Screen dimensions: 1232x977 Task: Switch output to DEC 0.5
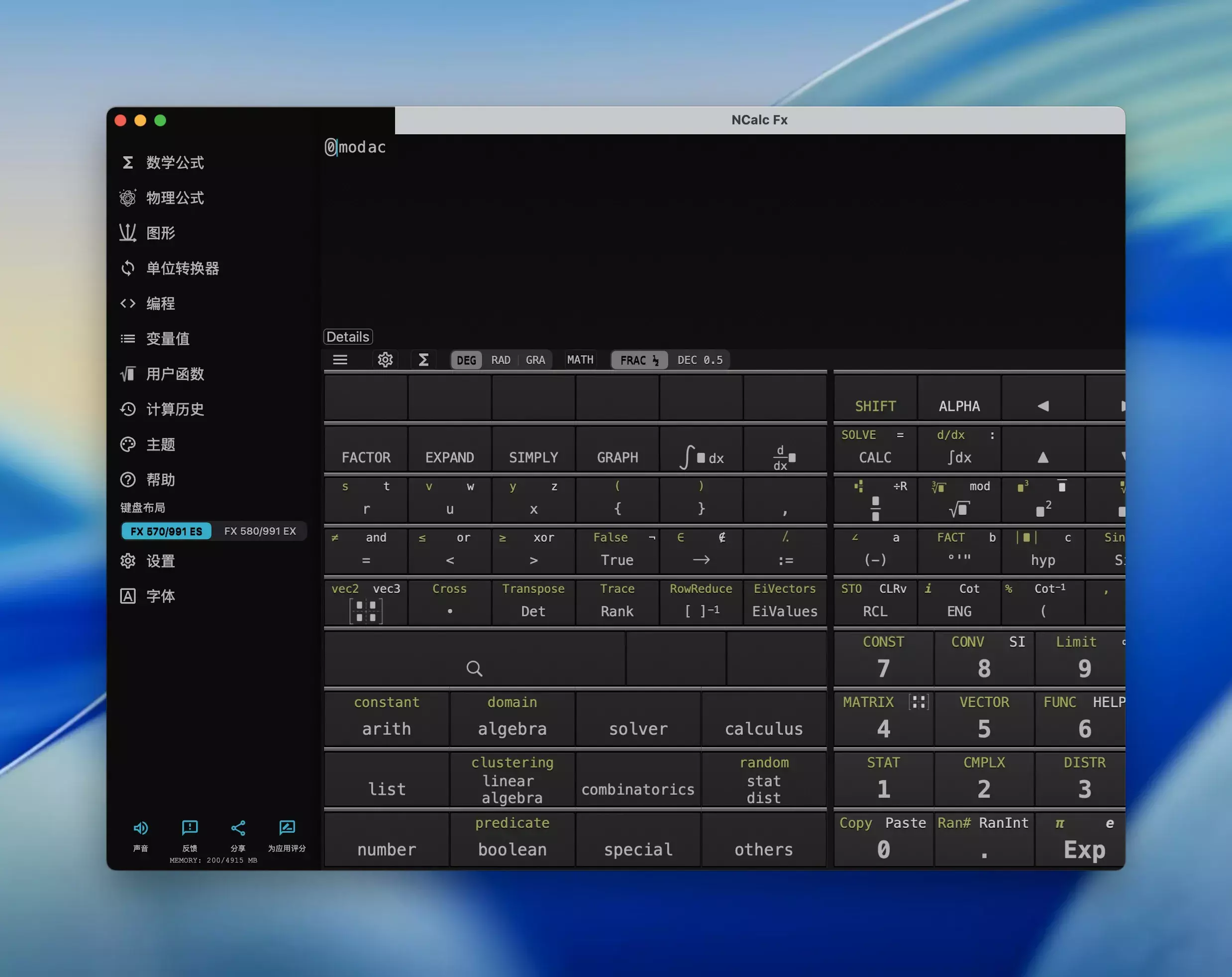[700, 360]
